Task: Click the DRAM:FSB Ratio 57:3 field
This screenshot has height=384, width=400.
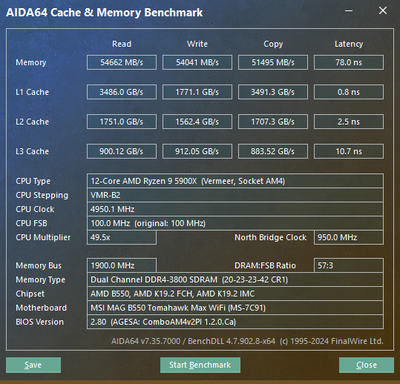Action: (349, 266)
